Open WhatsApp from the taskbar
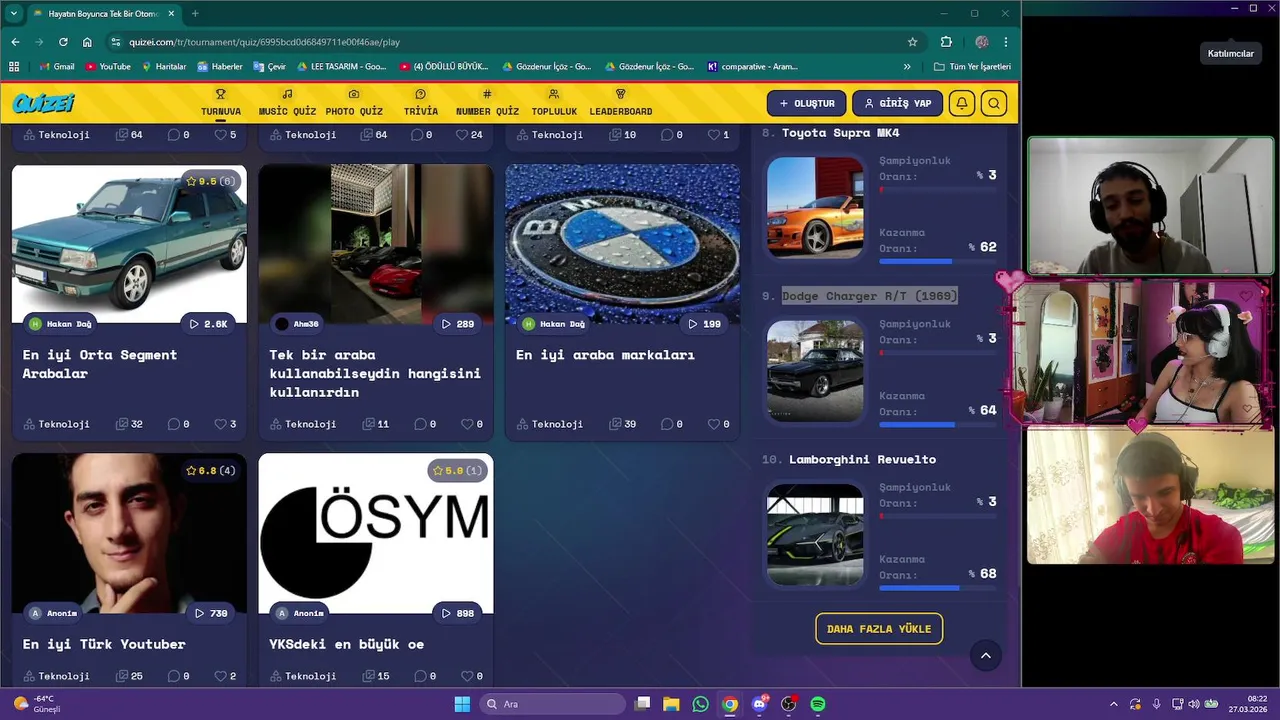This screenshot has width=1280, height=720. [700, 704]
